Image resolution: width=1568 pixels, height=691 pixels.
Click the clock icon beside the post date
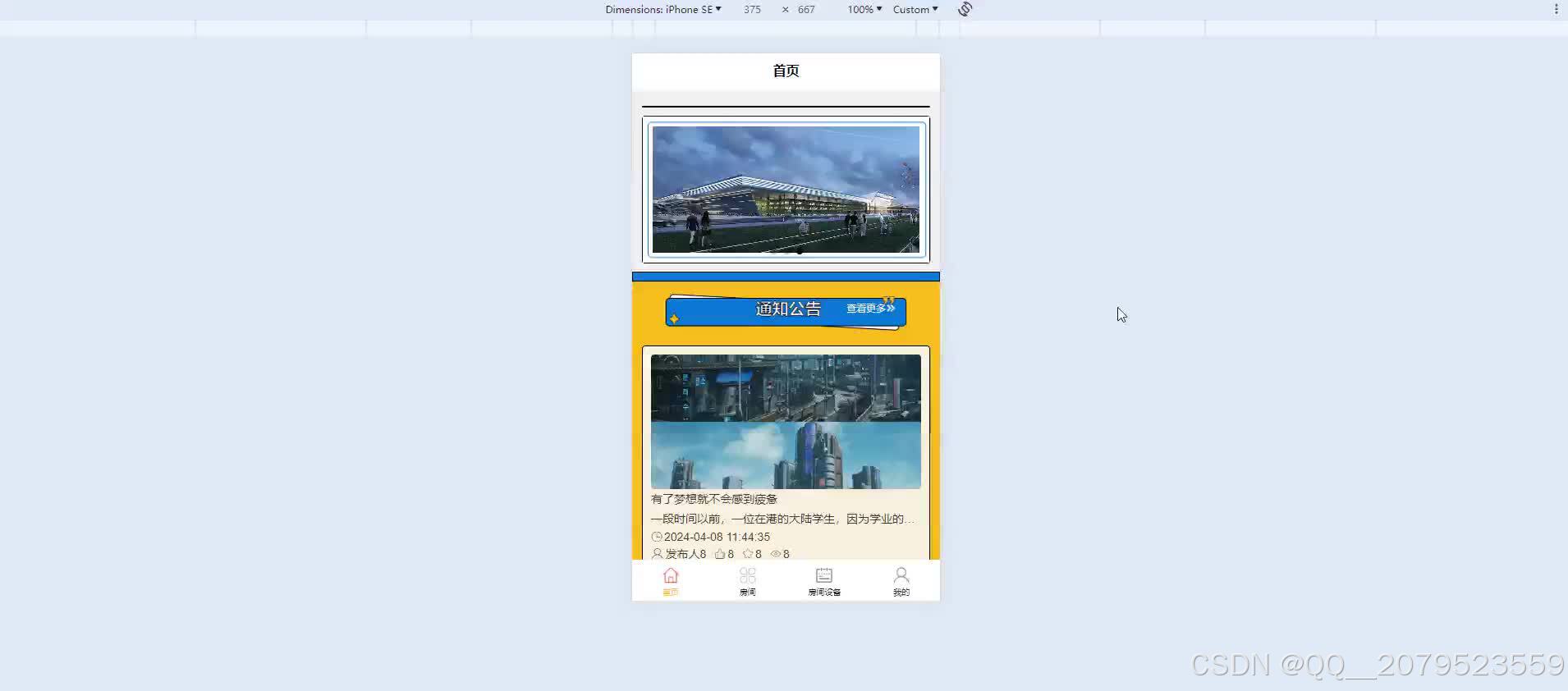point(657,537)
